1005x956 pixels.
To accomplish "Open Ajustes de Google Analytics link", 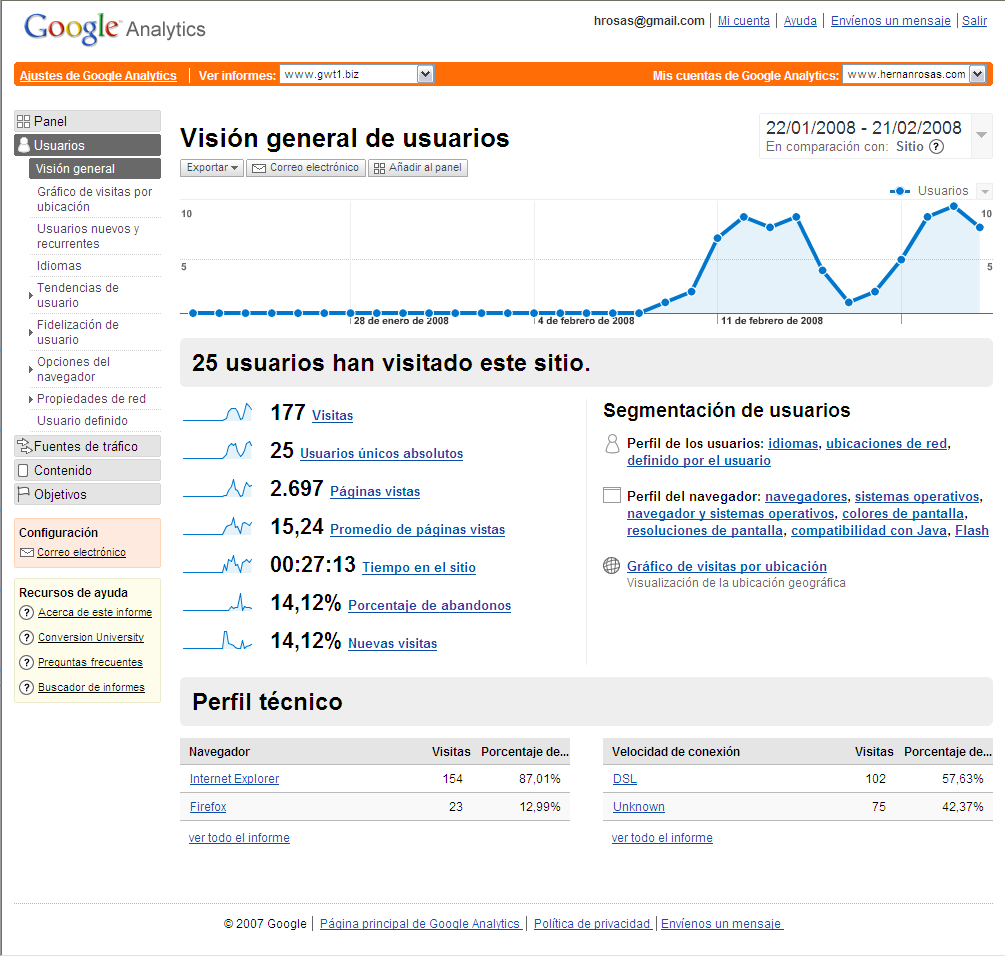I will tap(98, 76).
